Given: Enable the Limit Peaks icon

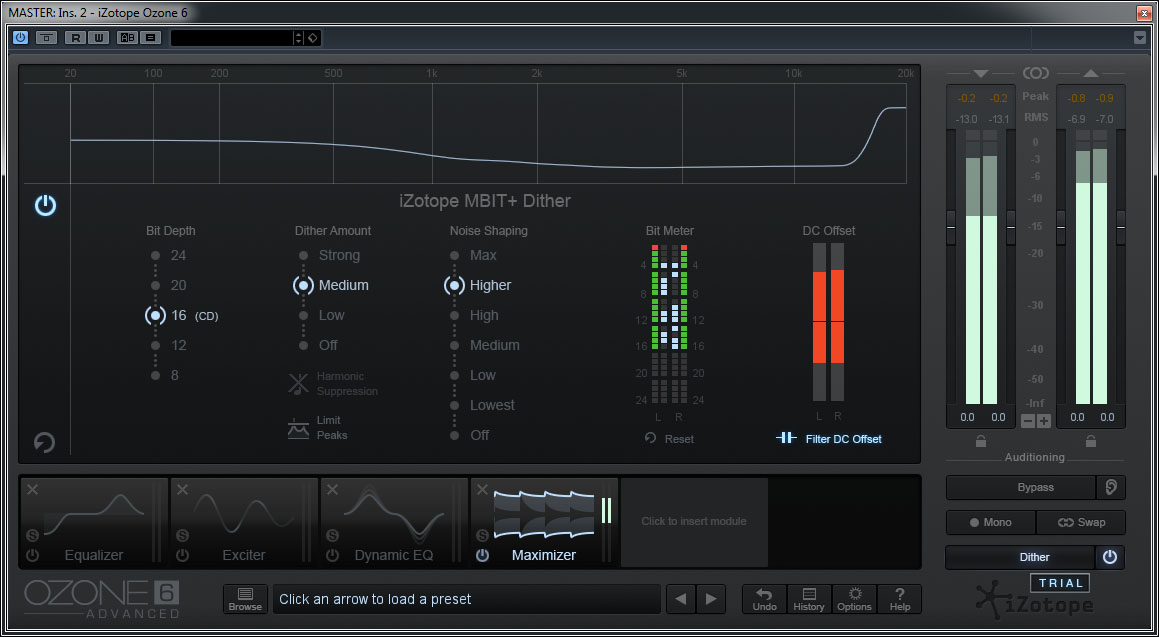Looking at the screenshot, I should (299, 428).
